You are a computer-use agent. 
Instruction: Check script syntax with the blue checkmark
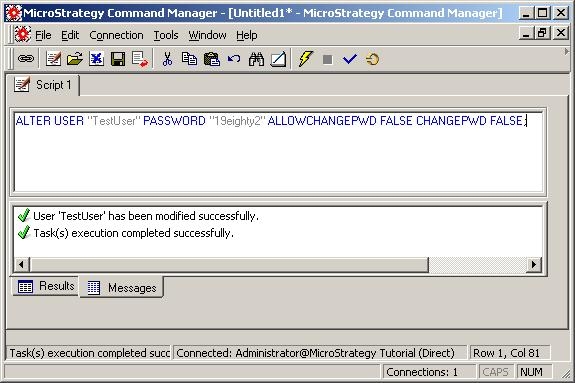click(x=349, y=59)
